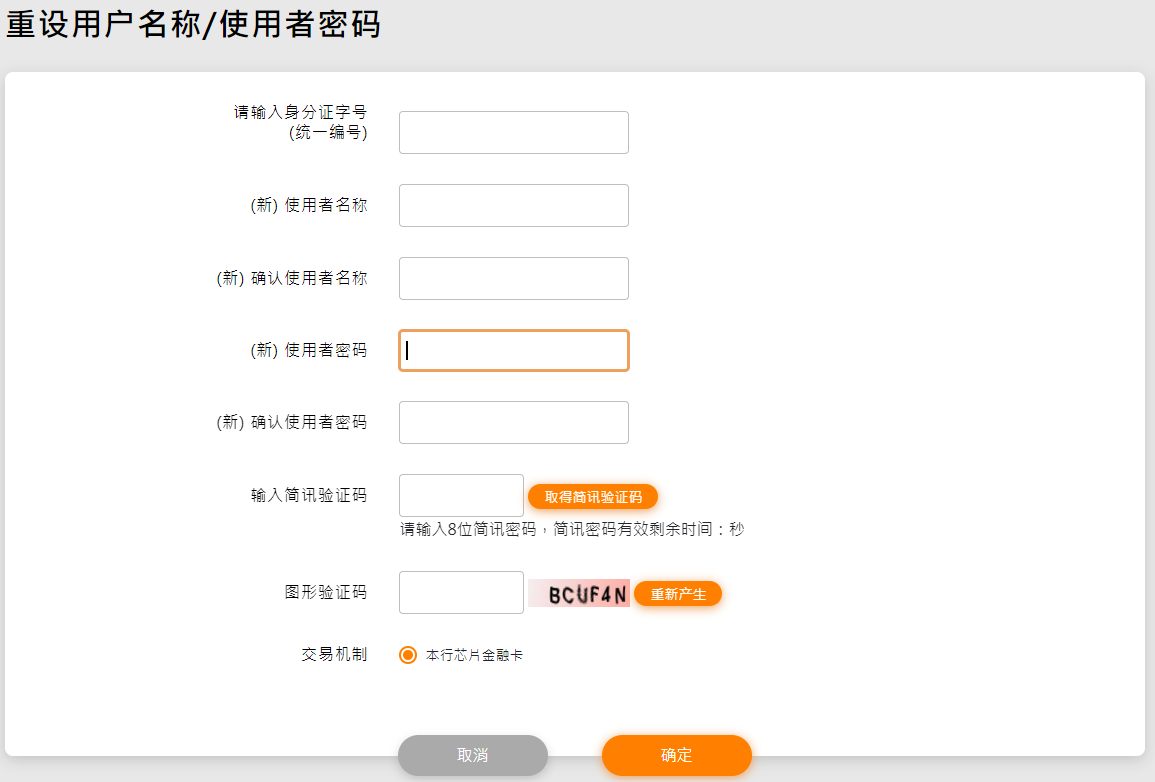Select the (新) 使用者密码 input field
The height and width of the screenshot is (782, 1155).
click(x=513, y=351)
